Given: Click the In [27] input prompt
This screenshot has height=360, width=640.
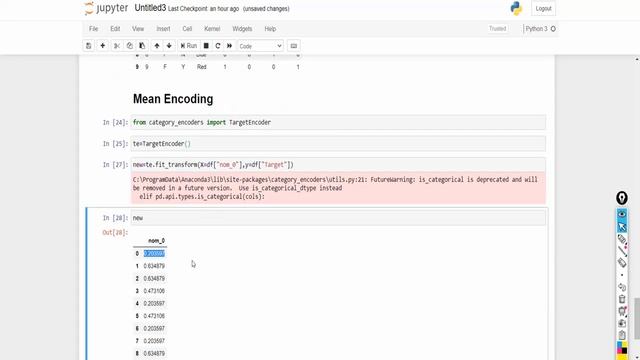Looking at the screenshot, I should click(115, 165).
